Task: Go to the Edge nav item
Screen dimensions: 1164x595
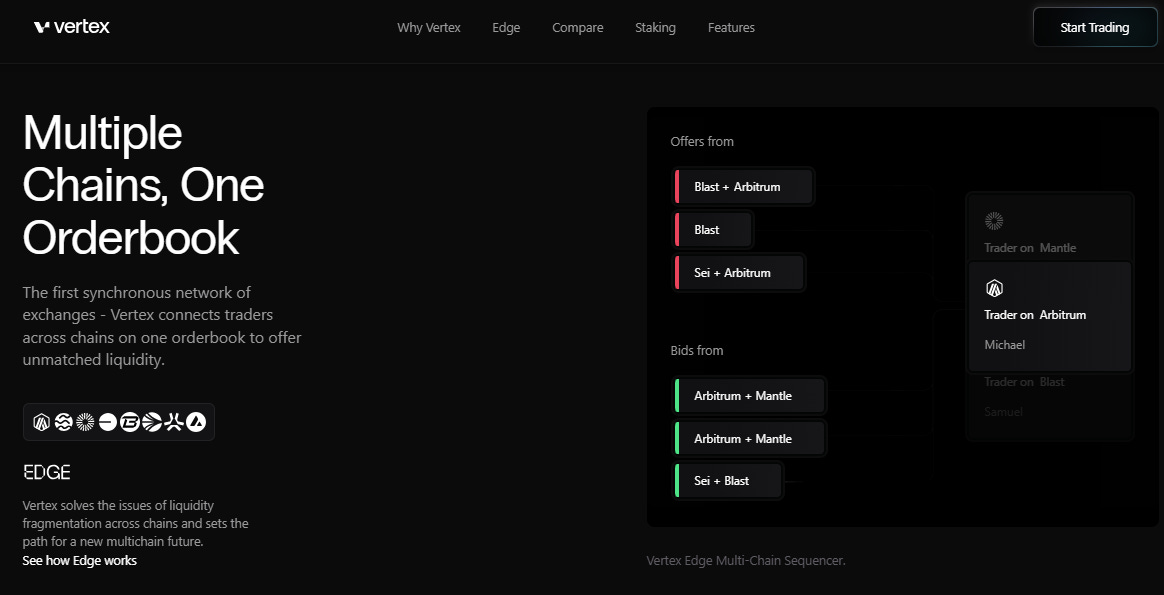Action: pyautogui.click(x=506, y=27)
